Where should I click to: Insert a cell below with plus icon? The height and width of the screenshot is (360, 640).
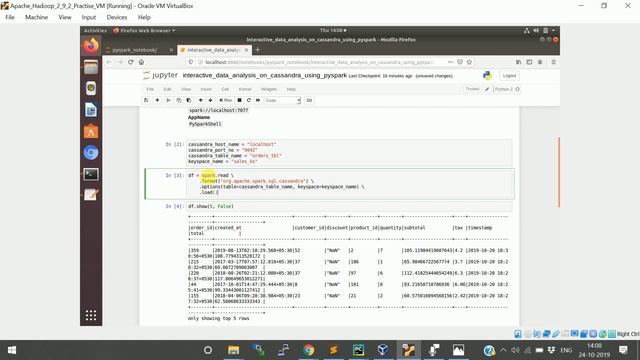pos(157,100)
